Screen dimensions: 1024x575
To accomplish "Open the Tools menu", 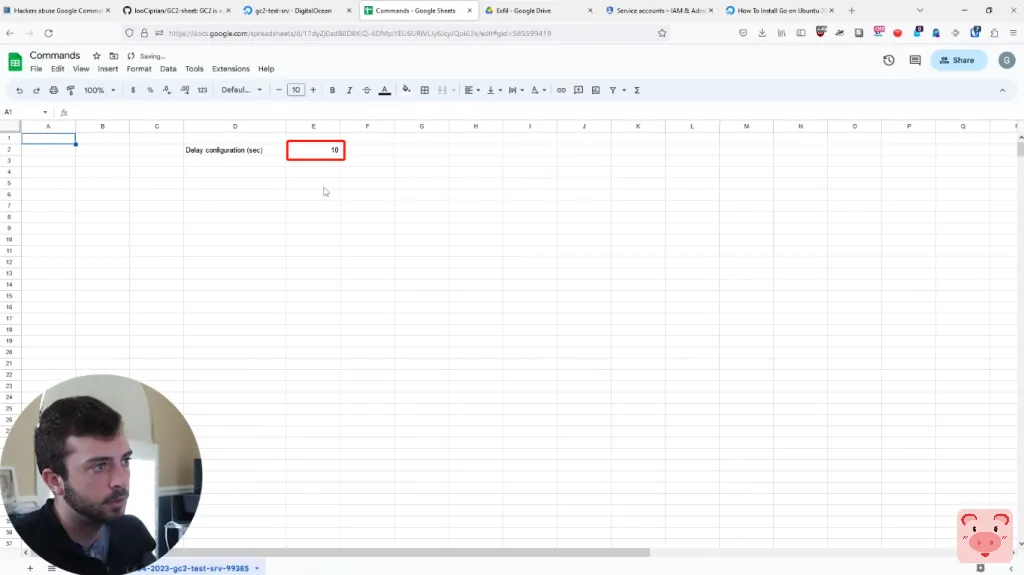I will coord(194,69).
